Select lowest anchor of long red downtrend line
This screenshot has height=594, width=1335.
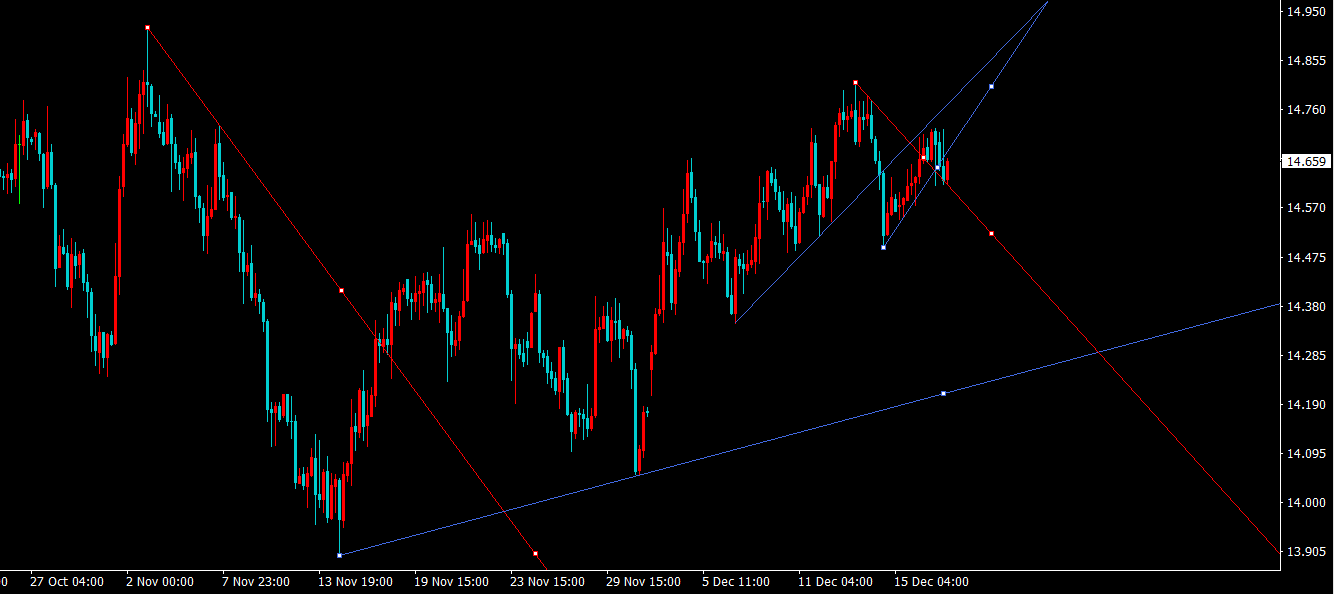[535, 553]
